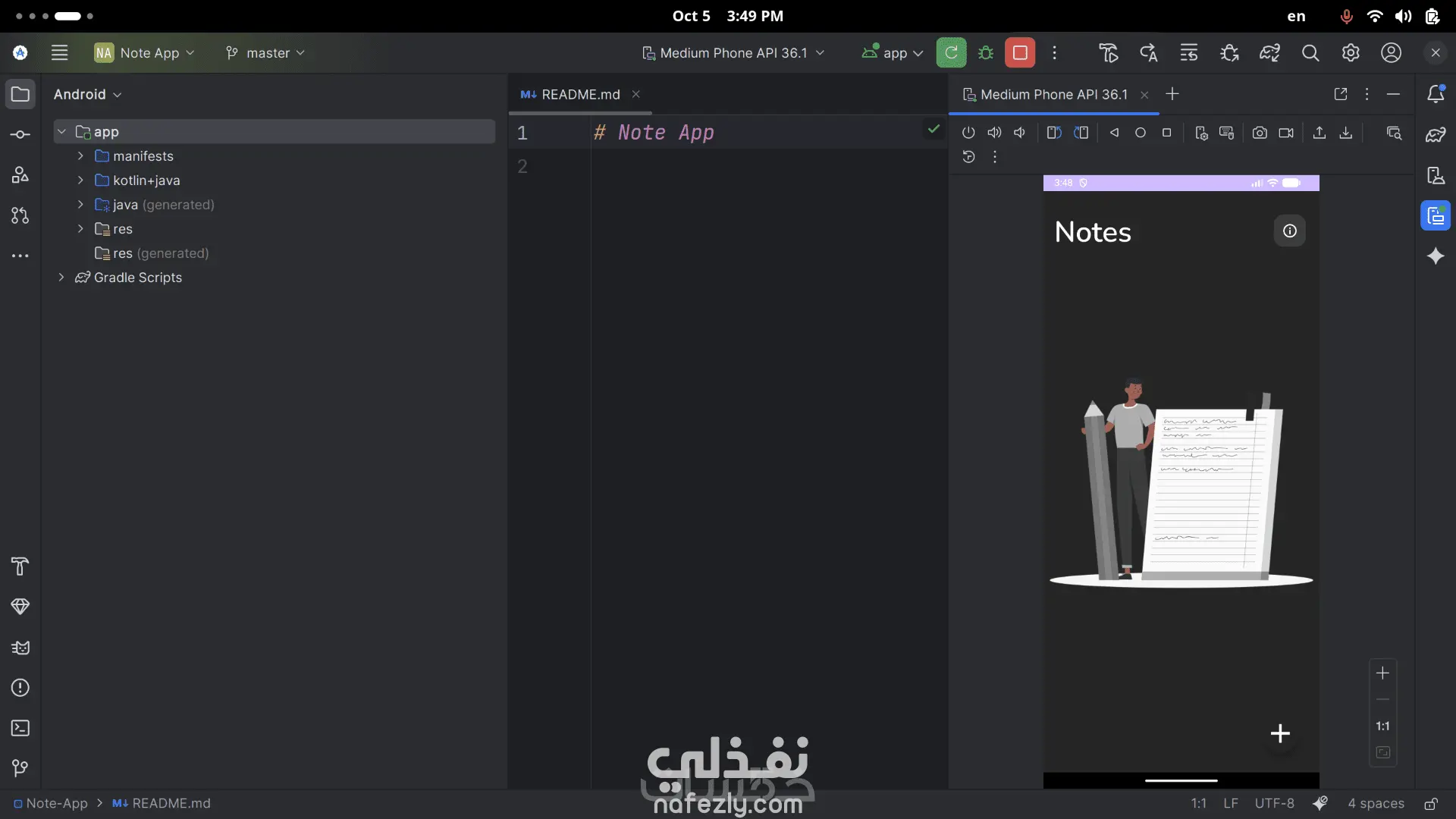Open the Gemini assistant star icon
Viewport: 1456px width, 819px height.
tap(1436, 256)
